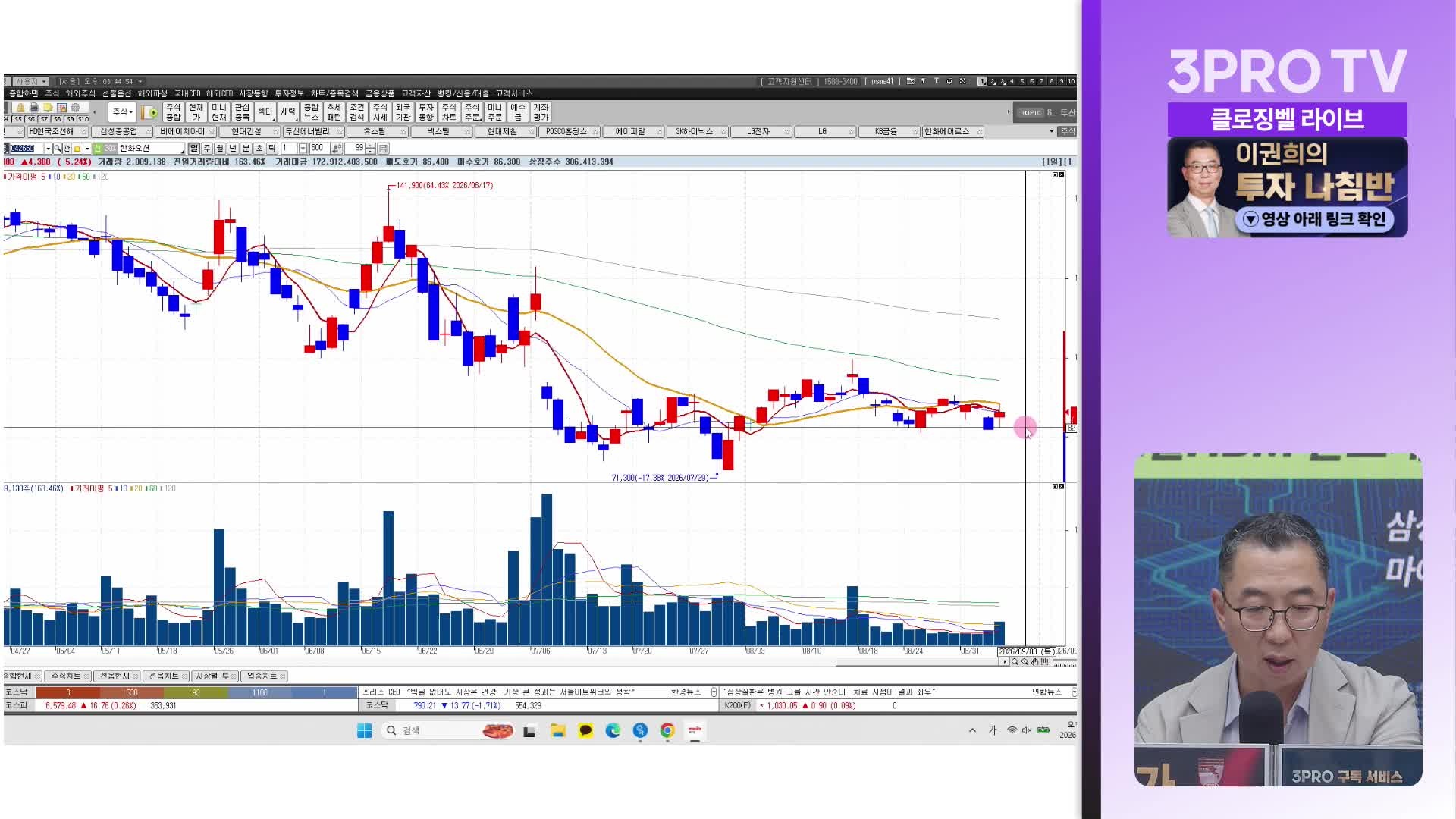1456x819 pixels.
Task: Open the 선물옵션 menu
Action: [117, 93]
